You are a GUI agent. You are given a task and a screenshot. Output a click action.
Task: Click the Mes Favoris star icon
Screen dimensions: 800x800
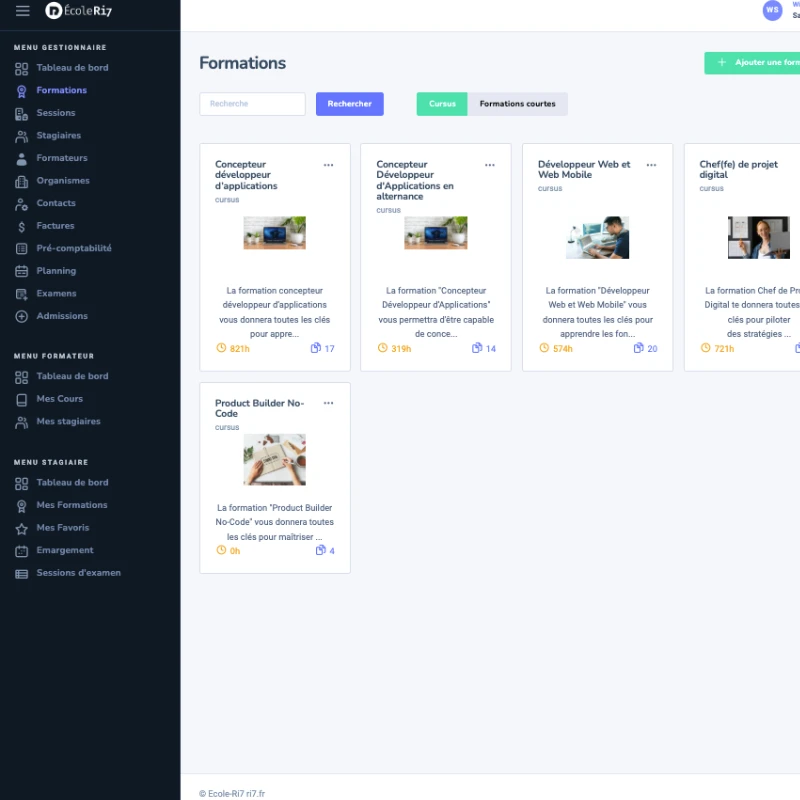click(22, 528)
